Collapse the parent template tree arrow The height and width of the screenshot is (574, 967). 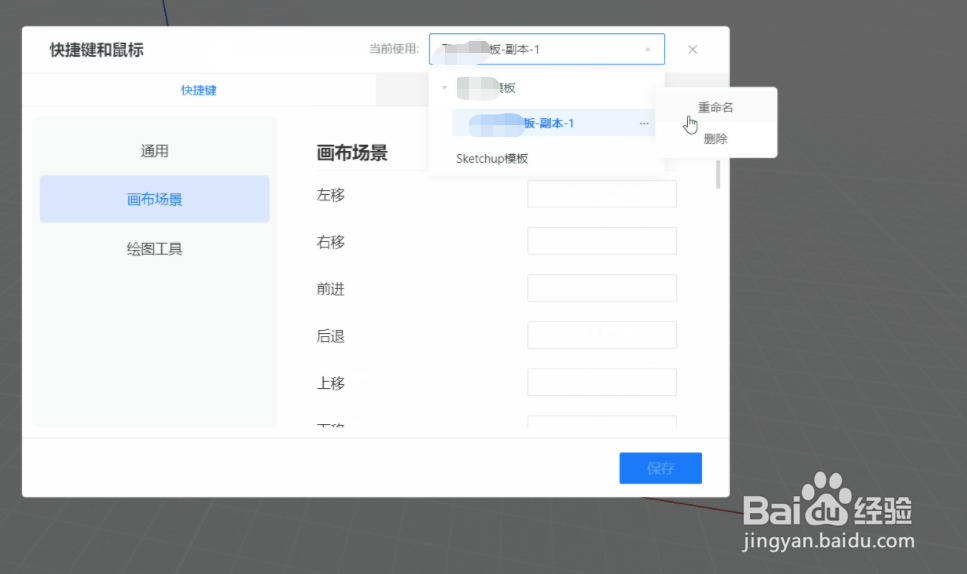444,88
